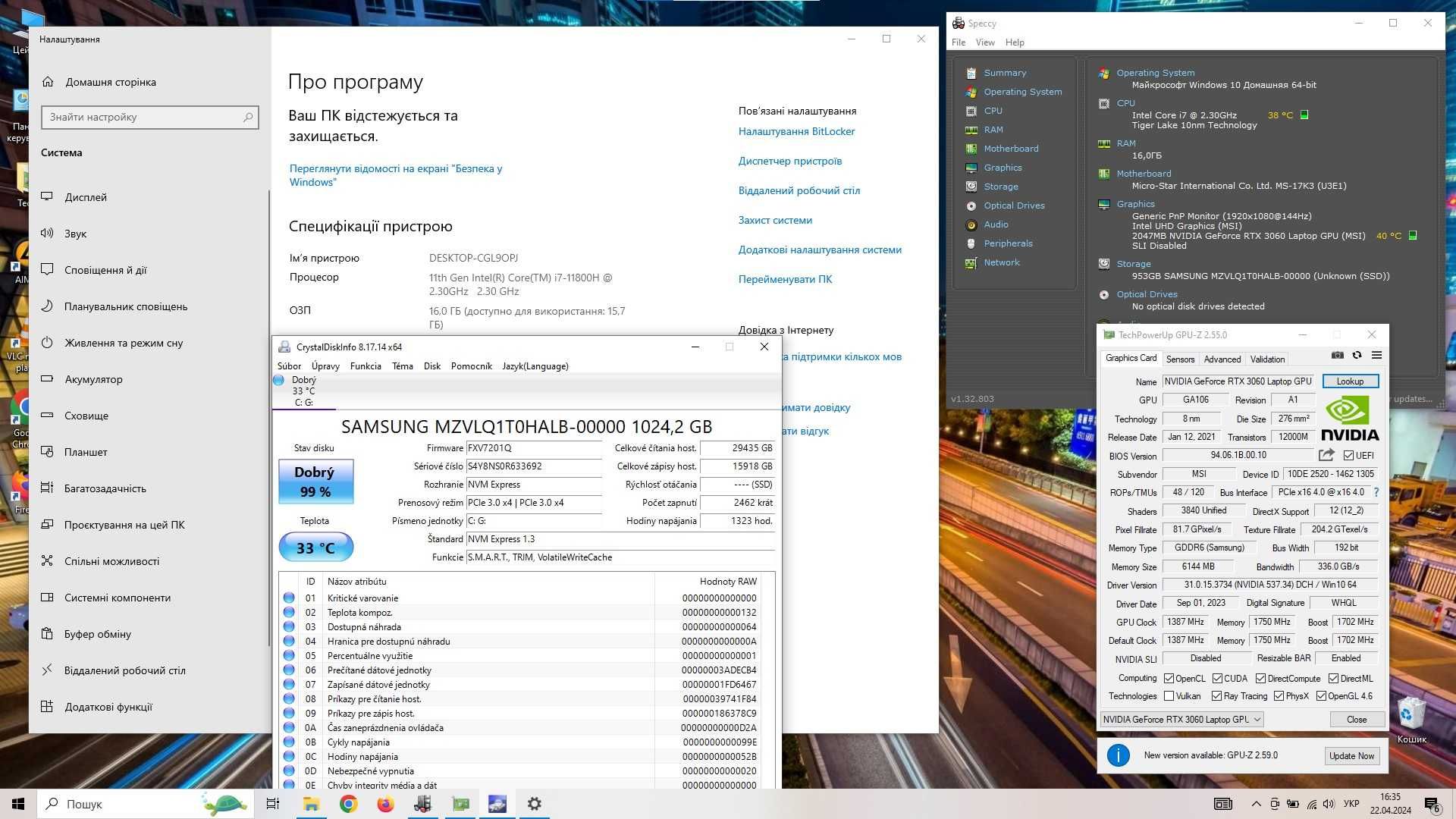Toggle CUDA computing checkbox in GPU-Z

1214,679
